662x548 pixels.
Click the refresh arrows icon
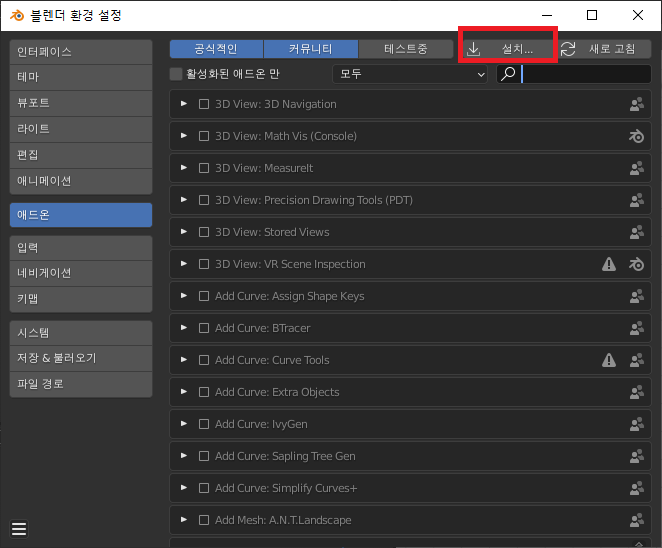coord(568,49)
